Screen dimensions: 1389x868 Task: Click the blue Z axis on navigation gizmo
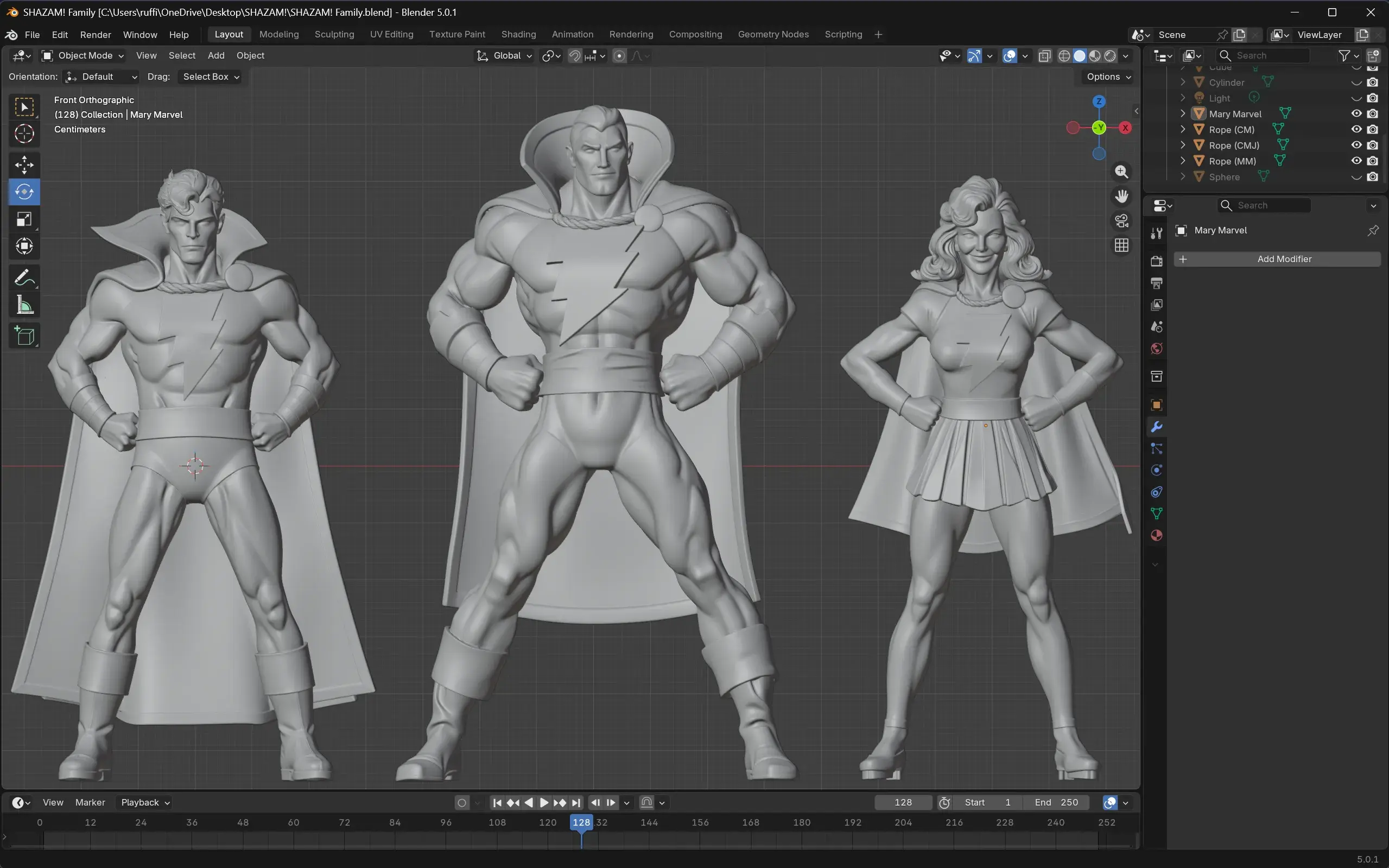(1099, 102)
